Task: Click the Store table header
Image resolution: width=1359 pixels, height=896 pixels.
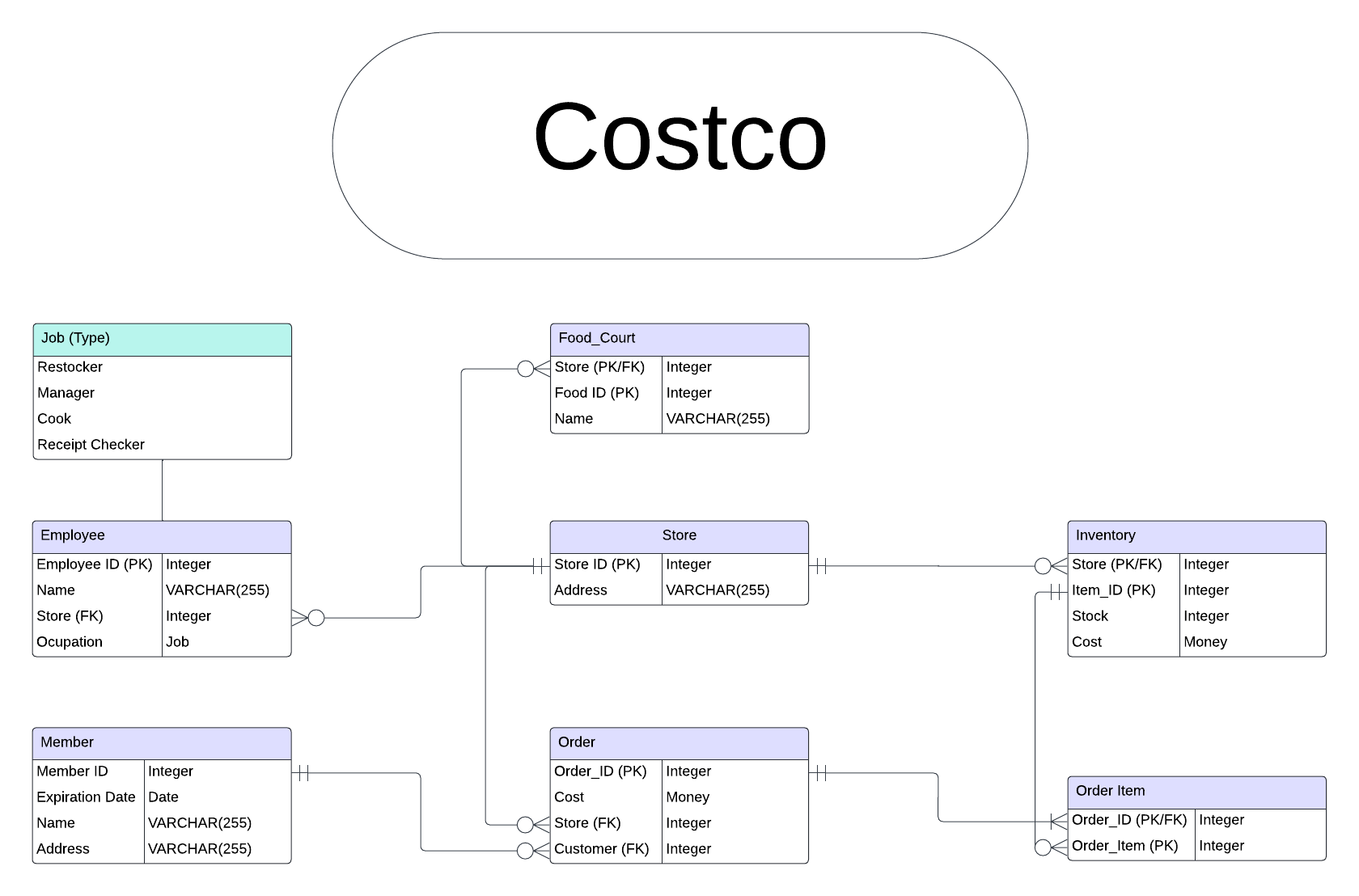Action: [679, 537]
